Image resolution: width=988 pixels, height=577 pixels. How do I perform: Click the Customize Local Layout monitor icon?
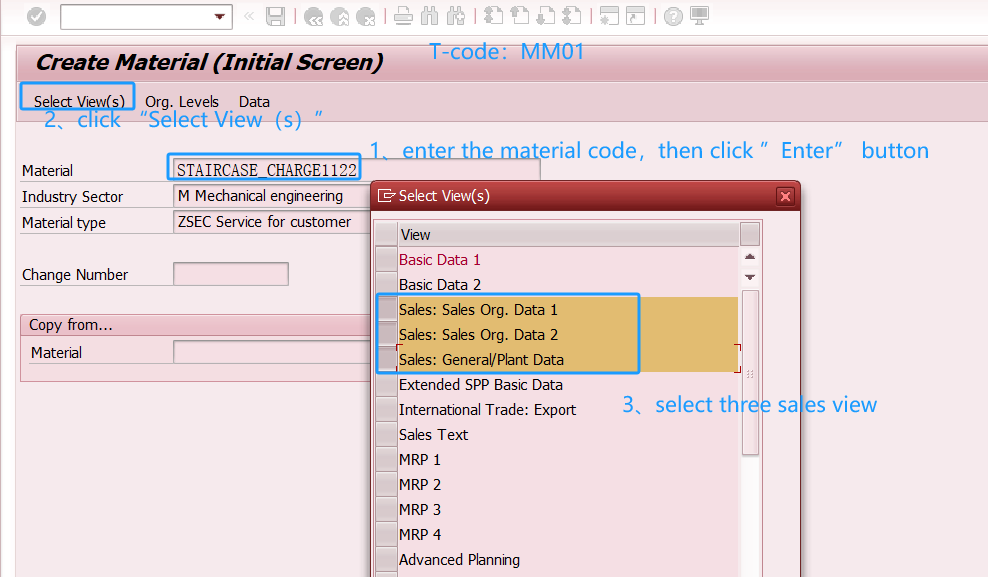coord(700,17)
